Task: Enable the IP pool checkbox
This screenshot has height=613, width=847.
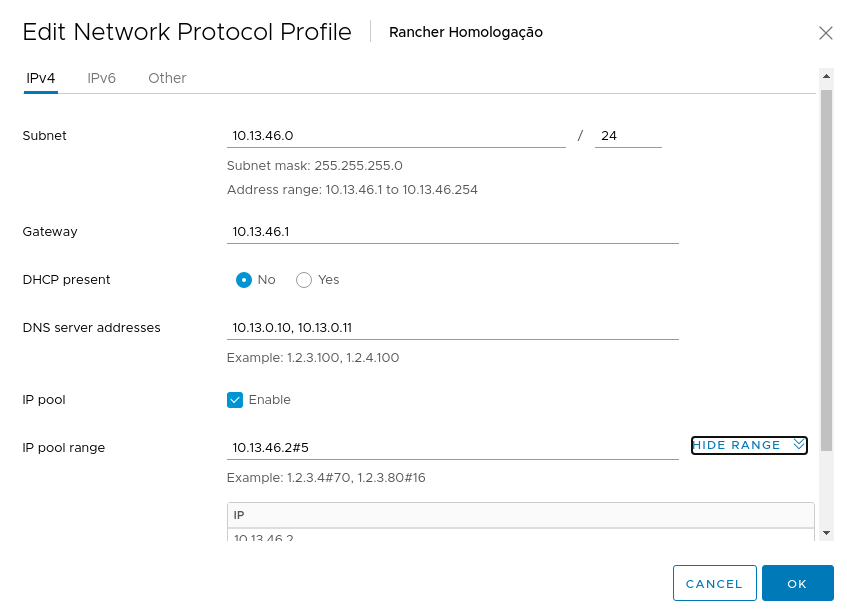Action: 234,399
